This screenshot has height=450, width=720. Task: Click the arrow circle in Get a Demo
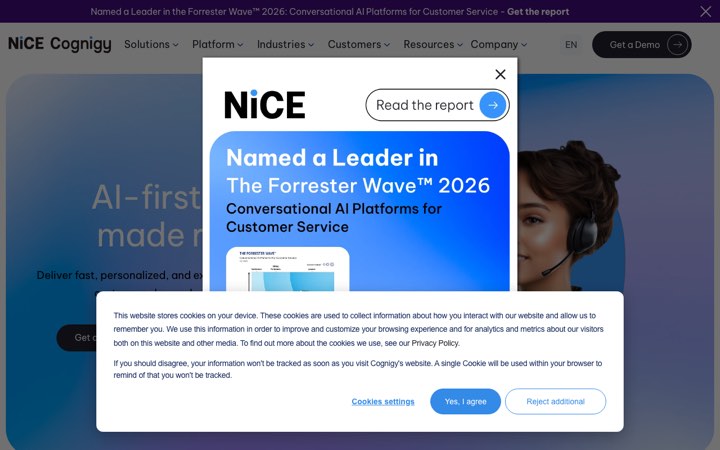tap(677, 45)
